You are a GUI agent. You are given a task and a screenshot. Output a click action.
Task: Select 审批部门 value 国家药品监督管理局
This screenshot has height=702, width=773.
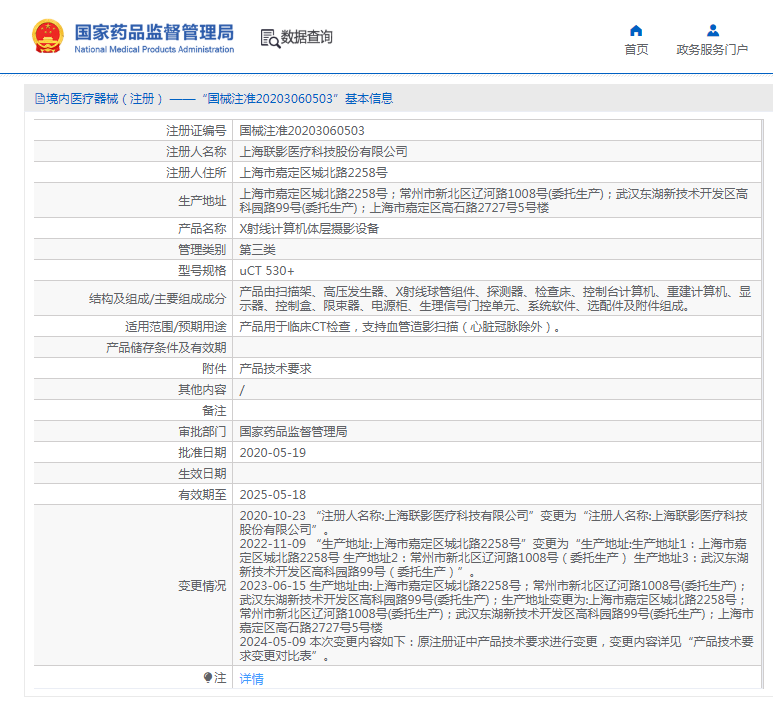point(293,432)
